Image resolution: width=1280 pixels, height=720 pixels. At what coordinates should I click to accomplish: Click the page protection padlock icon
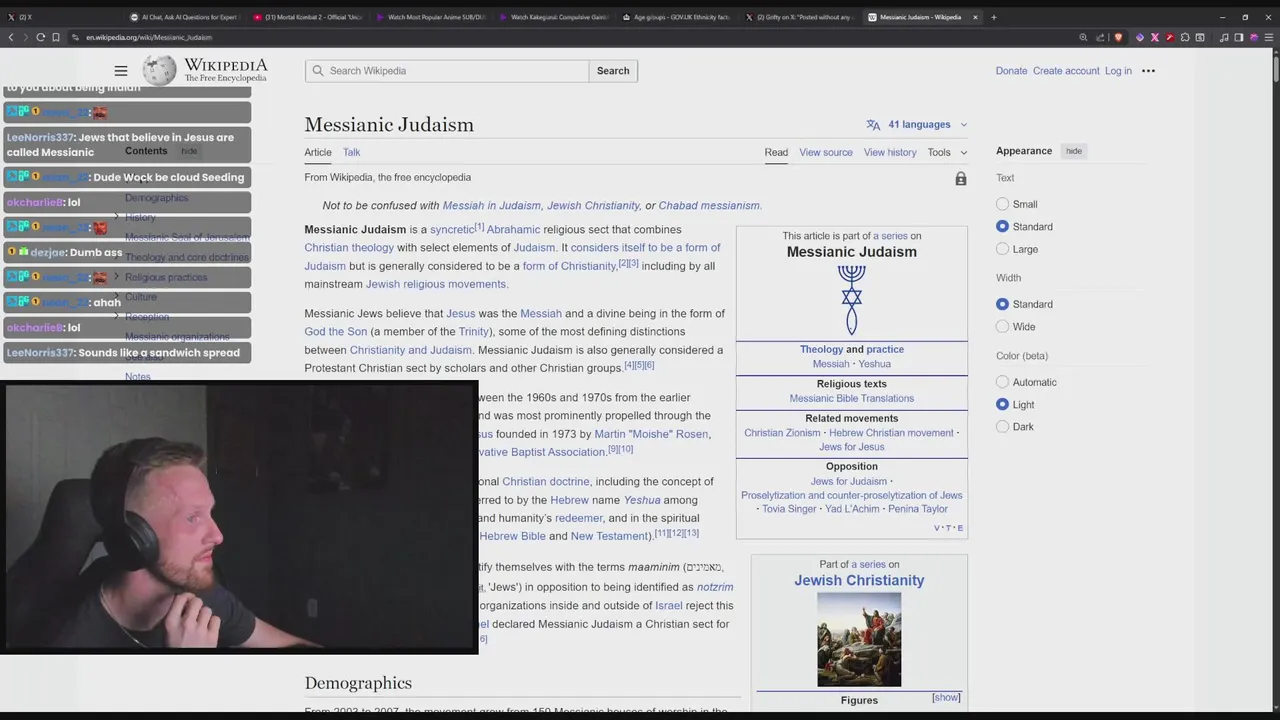(x=960, y=179)
